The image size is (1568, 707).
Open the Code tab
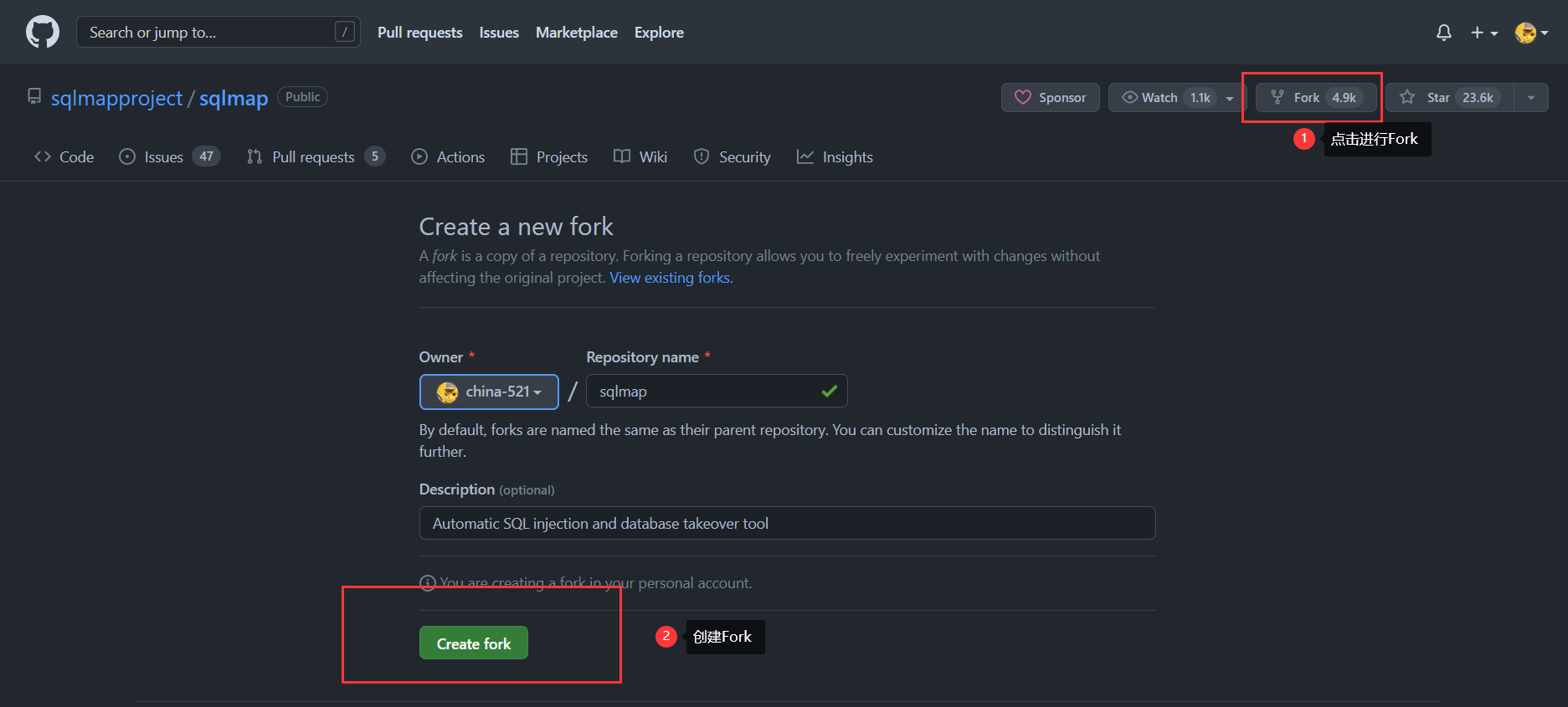[64, 157]
